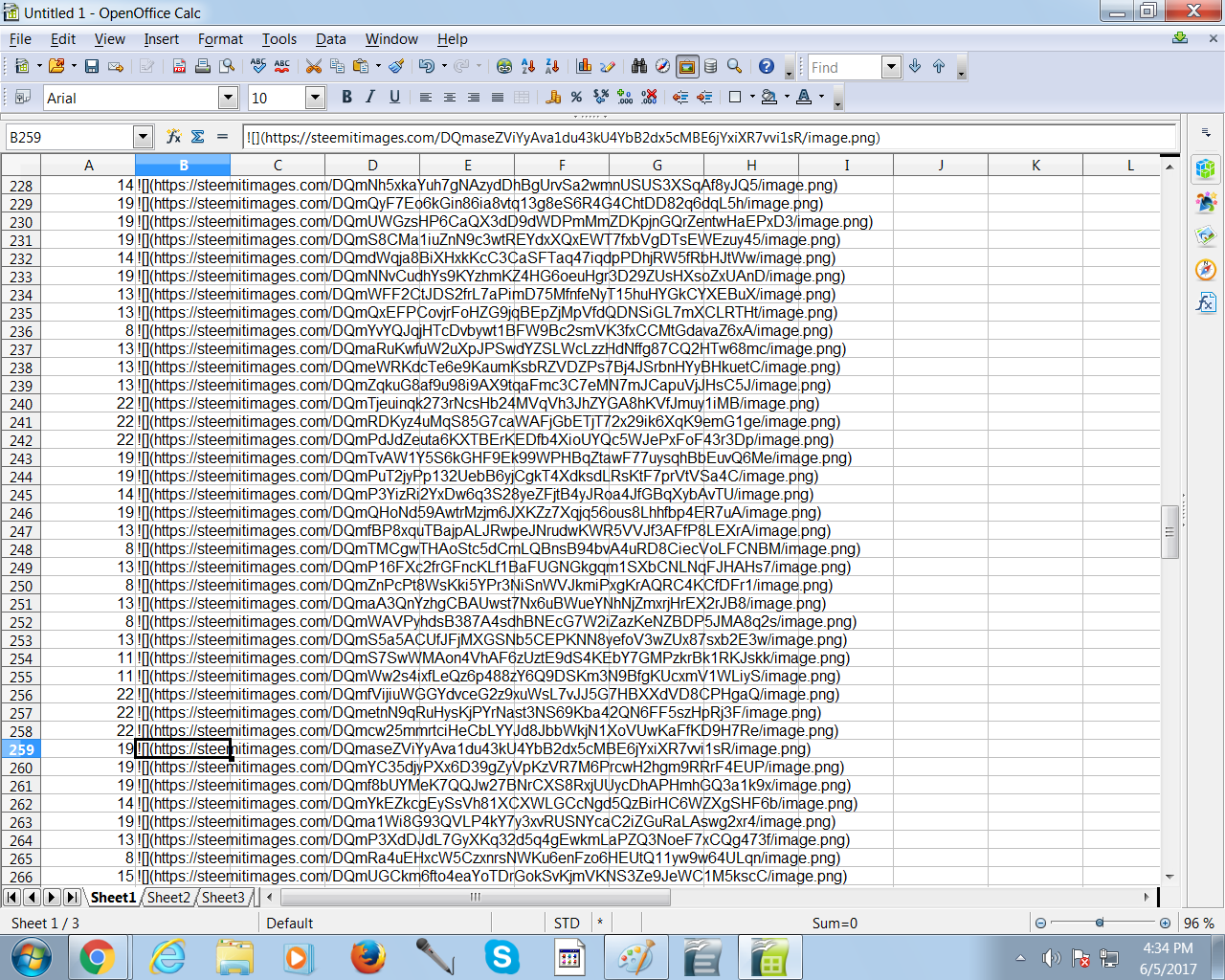Screen dimensions: 1225x980
Task: Click the Sum sigma icon
Action: coord(198,137)
